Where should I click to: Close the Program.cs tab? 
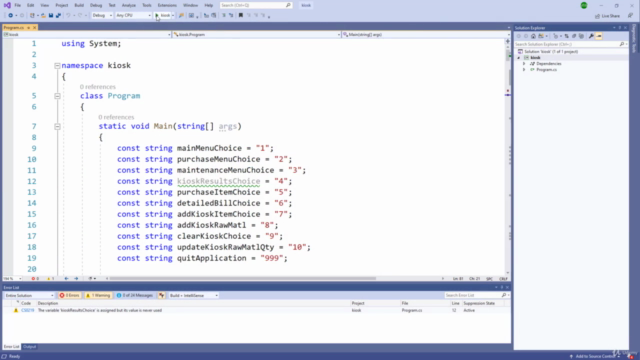pos(35,27)
